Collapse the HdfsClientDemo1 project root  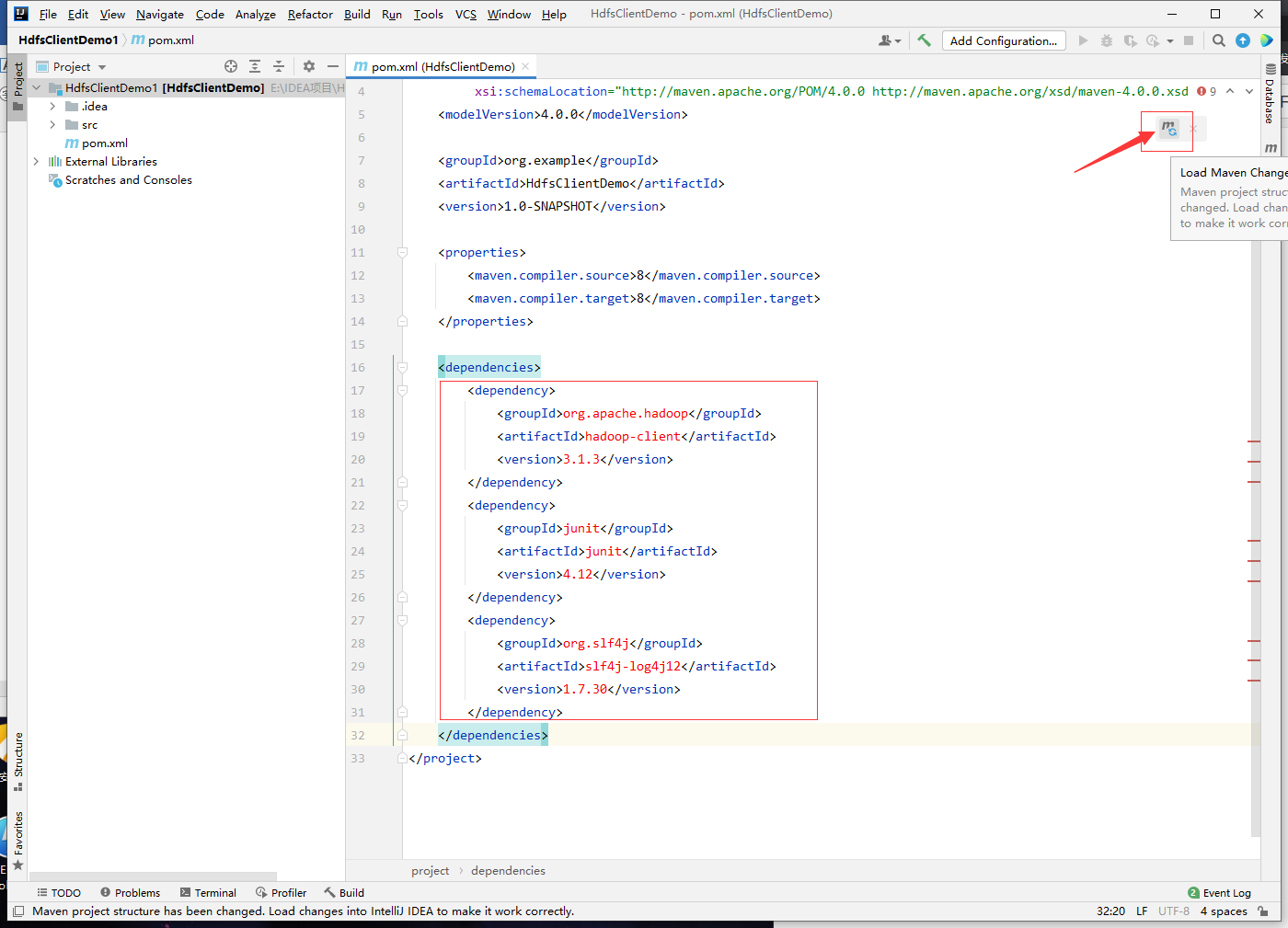[x=37, y=88]
